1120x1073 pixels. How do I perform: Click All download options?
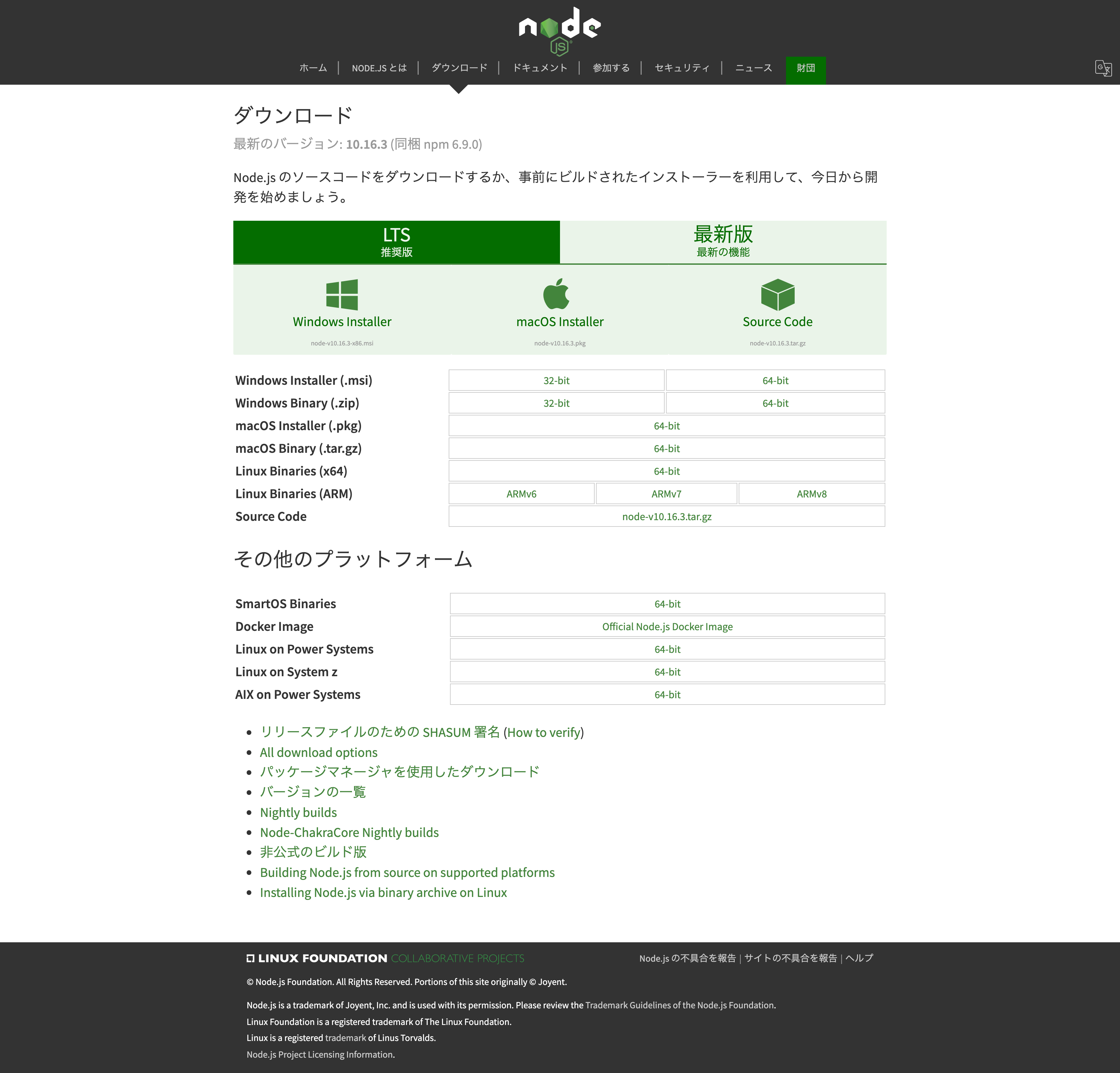click(x=318, y=752)
